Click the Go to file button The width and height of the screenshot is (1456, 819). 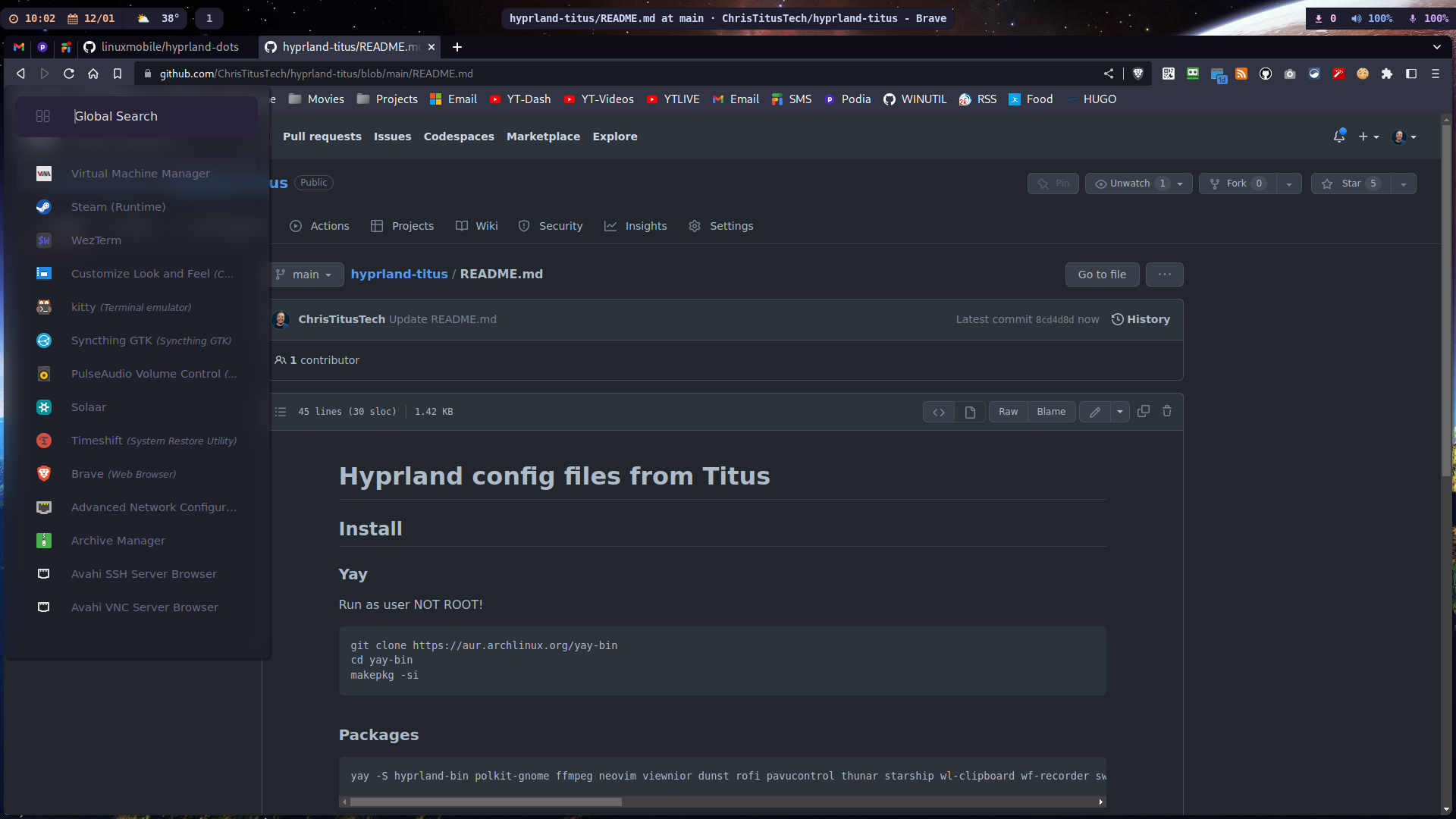coord(1102,275)
